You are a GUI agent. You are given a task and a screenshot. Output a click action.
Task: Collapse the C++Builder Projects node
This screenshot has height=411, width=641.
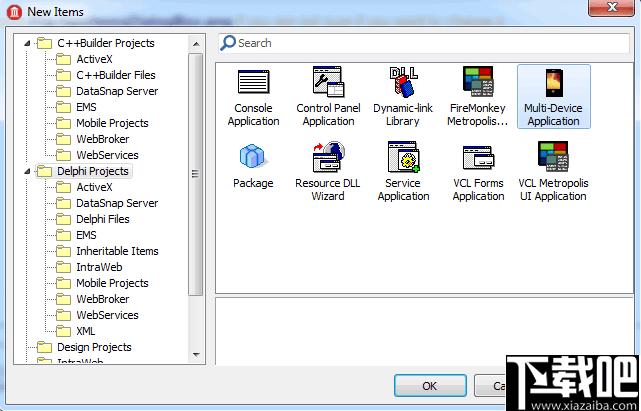27,43
